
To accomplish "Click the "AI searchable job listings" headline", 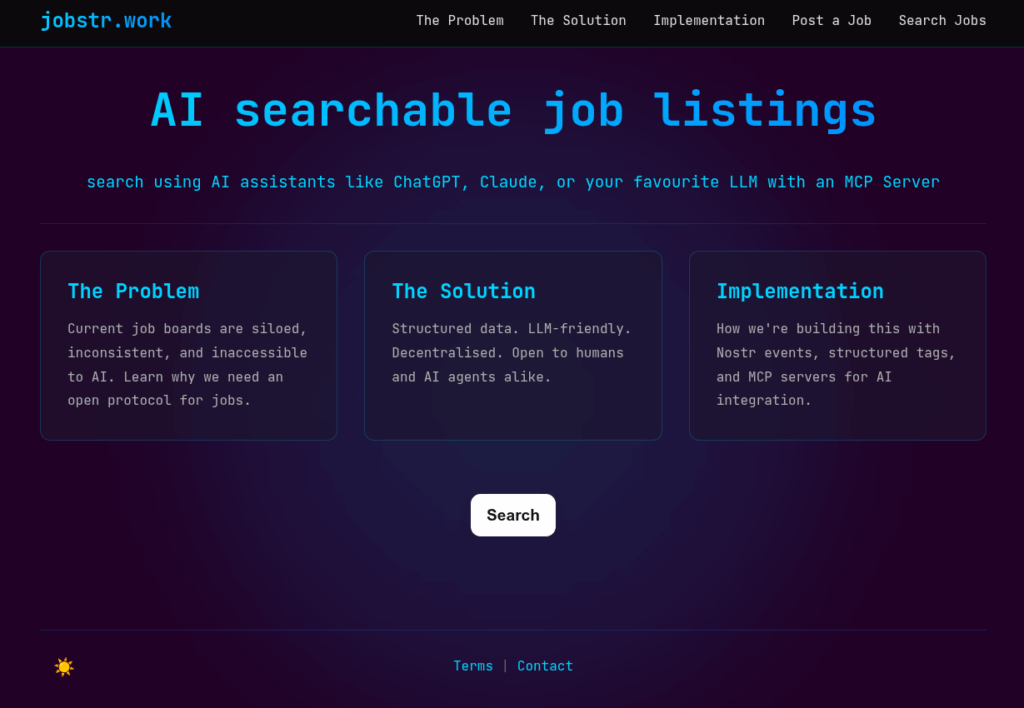I will [x=512, y=110].
